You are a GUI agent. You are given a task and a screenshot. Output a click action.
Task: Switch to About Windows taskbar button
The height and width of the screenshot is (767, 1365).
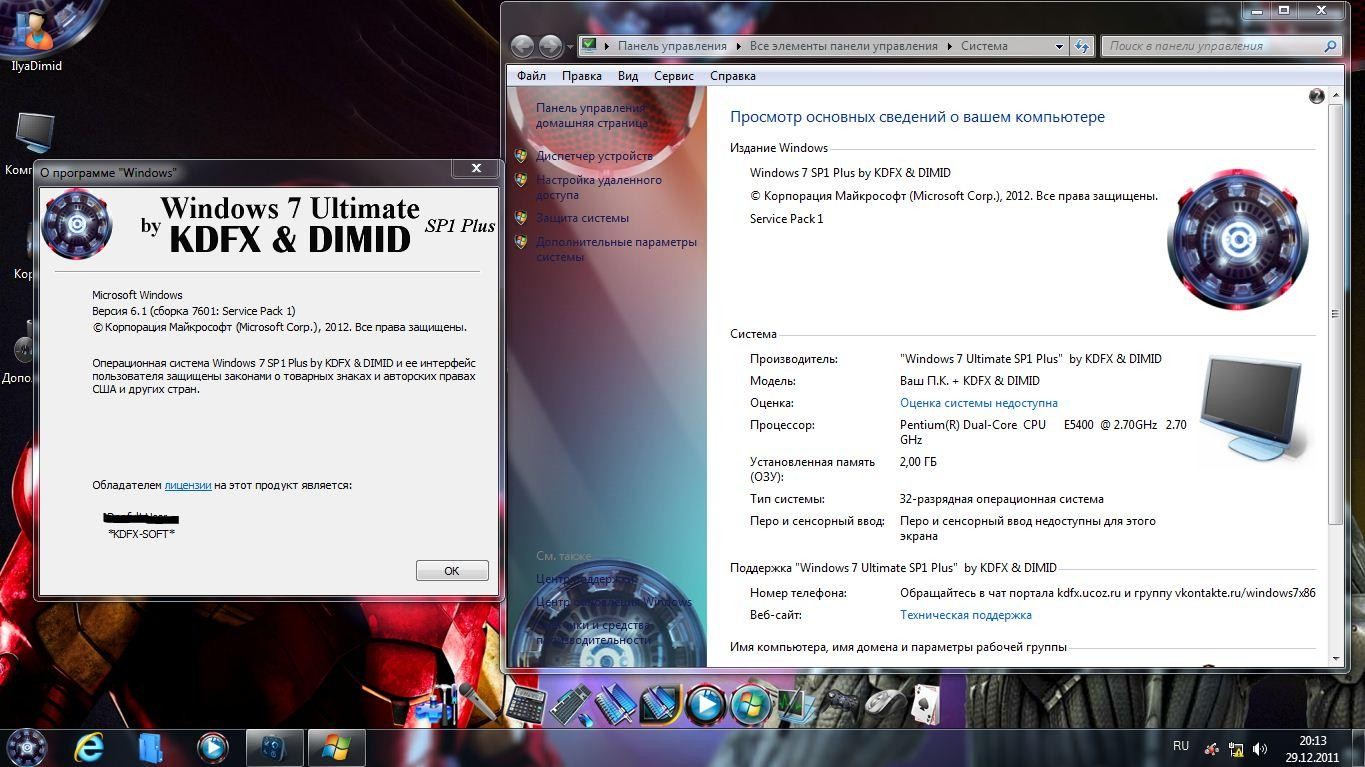pos(336,748)
